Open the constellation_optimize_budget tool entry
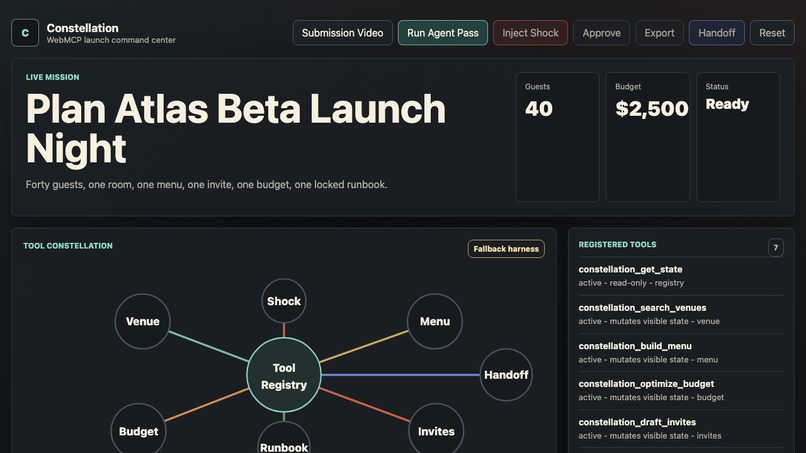Image resolution: width=806 pixels, height=453 pixels. [x=681, y=391]
